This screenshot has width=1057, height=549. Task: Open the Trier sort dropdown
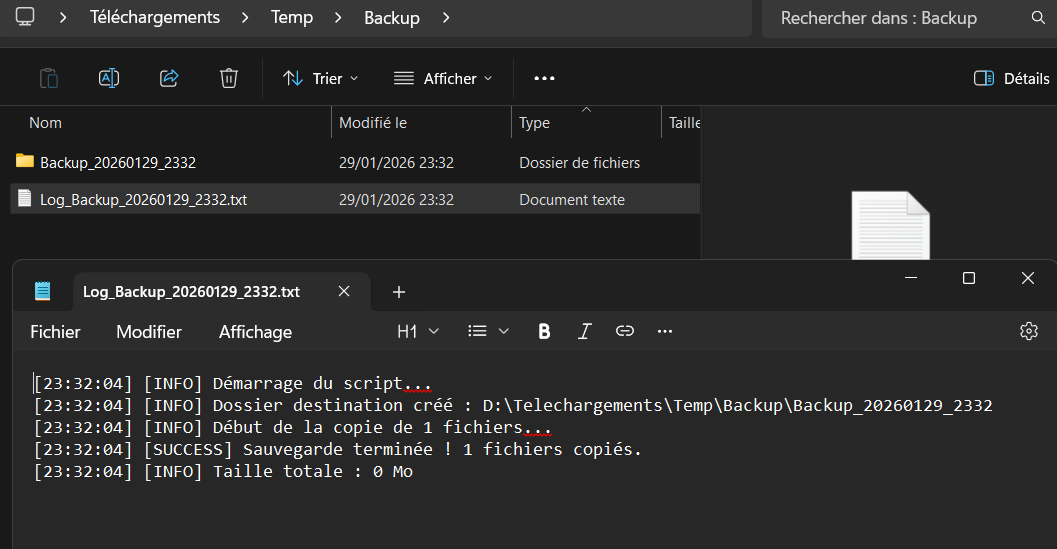point(320,78)
